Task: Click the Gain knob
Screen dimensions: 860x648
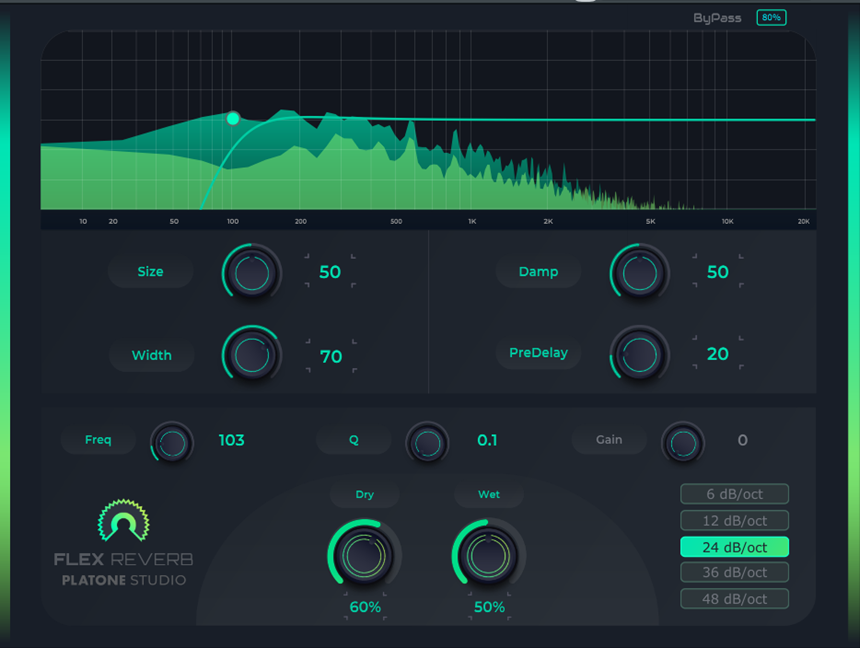Action: point(683,443)
